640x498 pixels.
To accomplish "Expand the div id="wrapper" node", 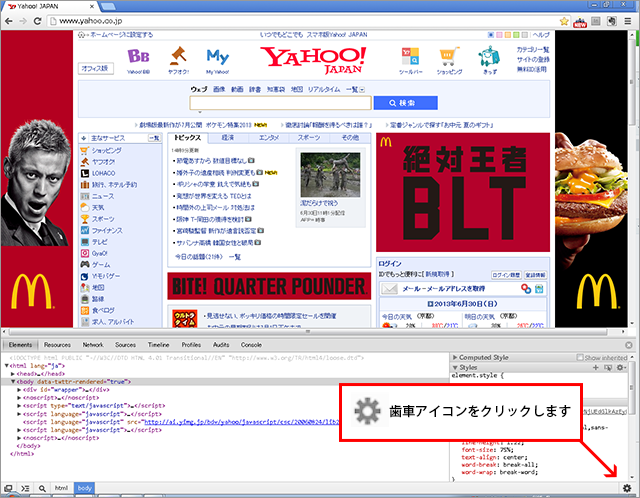I will point(19,390).
